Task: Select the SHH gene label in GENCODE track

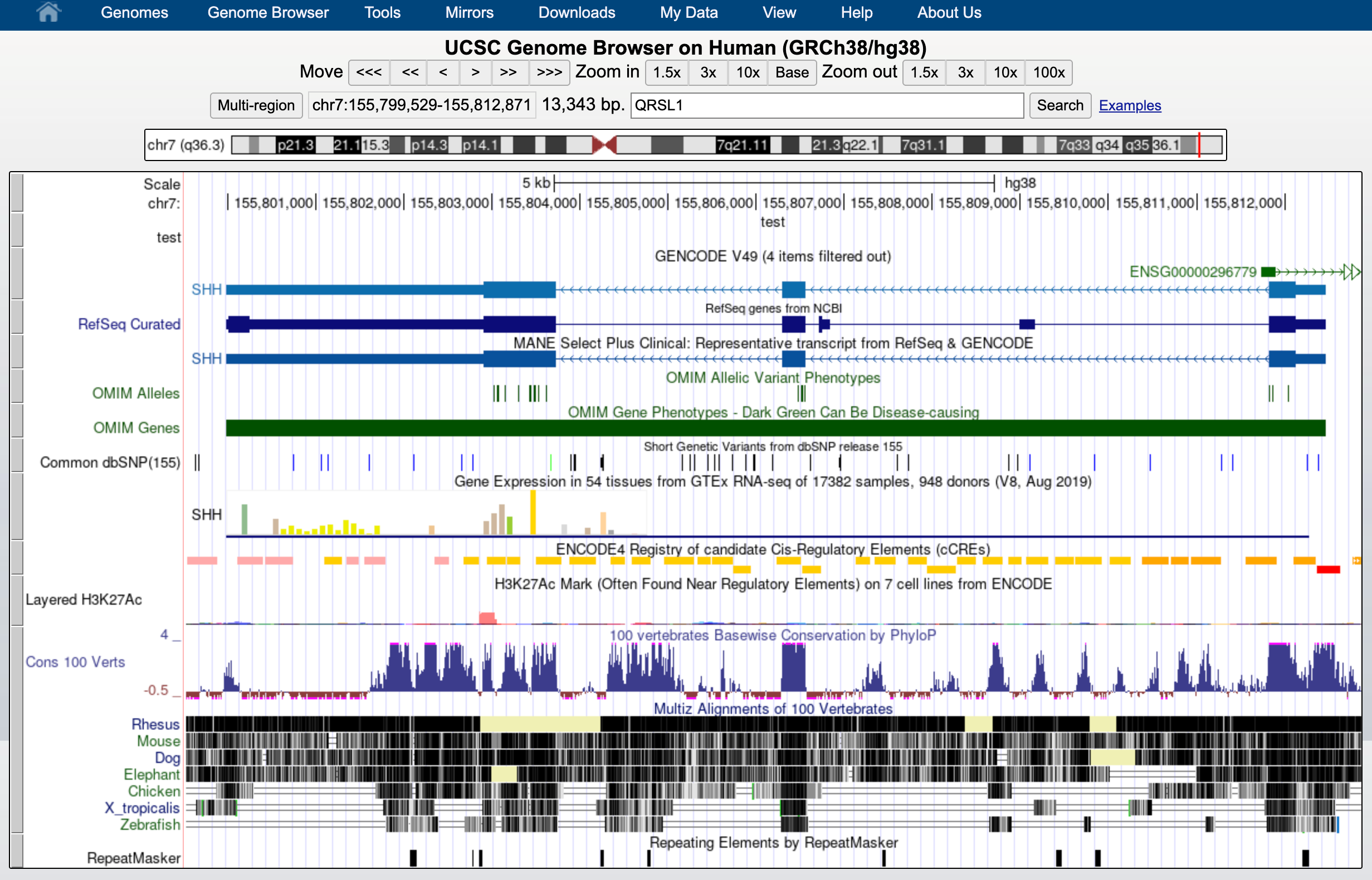Action: pos(206,289)
